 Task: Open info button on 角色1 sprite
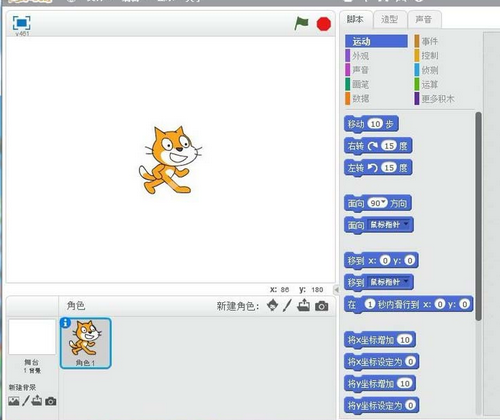(65, 323)
